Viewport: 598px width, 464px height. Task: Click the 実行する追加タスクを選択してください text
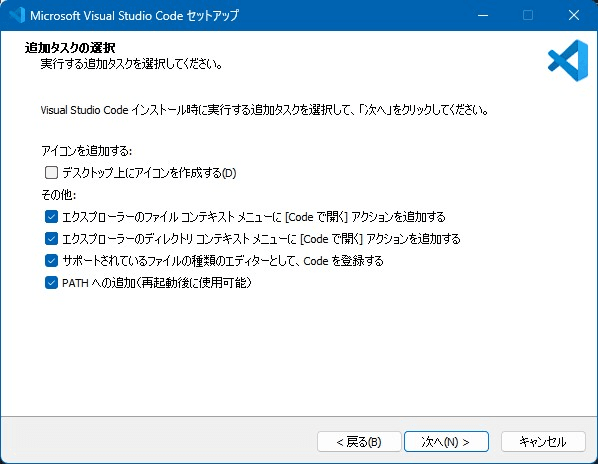[x=132, y=64]
